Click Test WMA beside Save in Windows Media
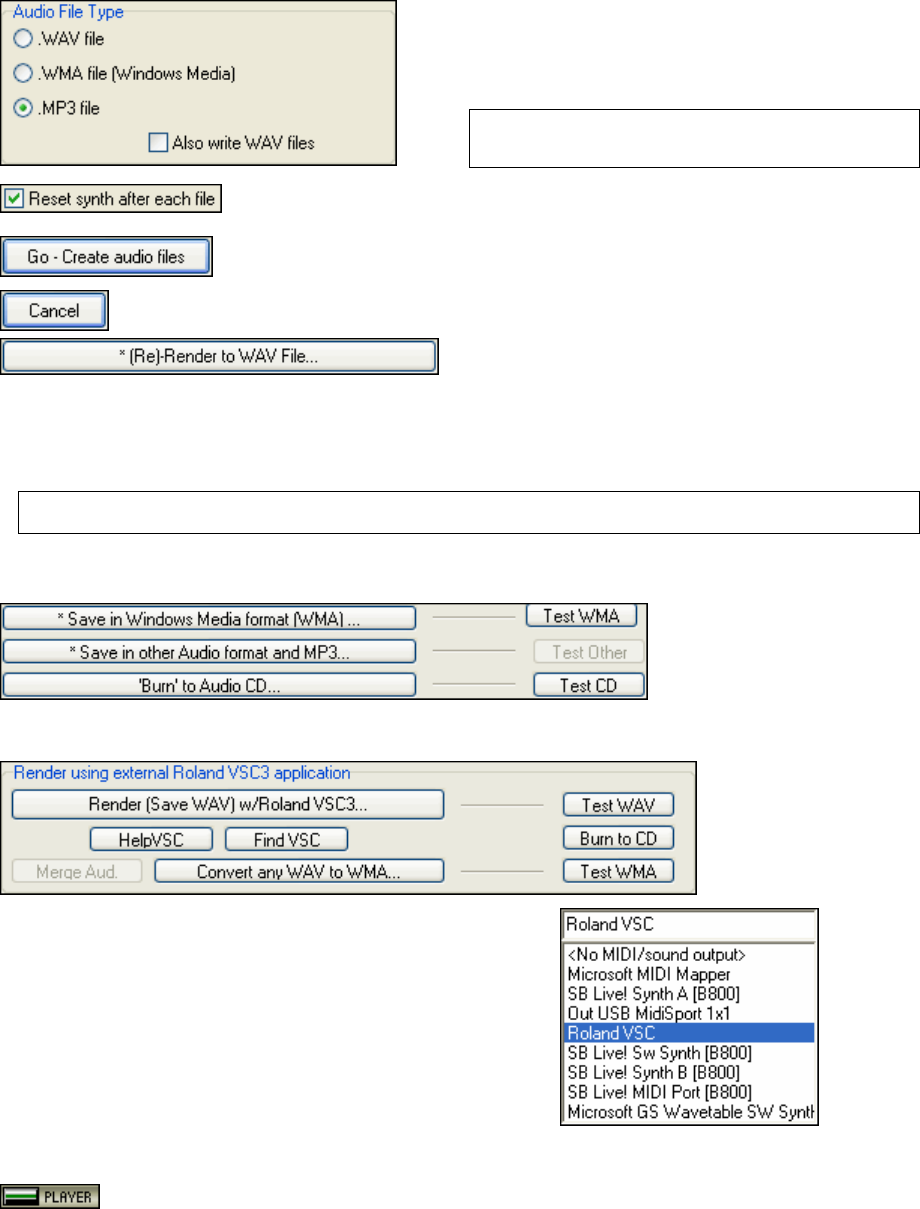Screen dimensions: 920x1209 pos(580,616)
